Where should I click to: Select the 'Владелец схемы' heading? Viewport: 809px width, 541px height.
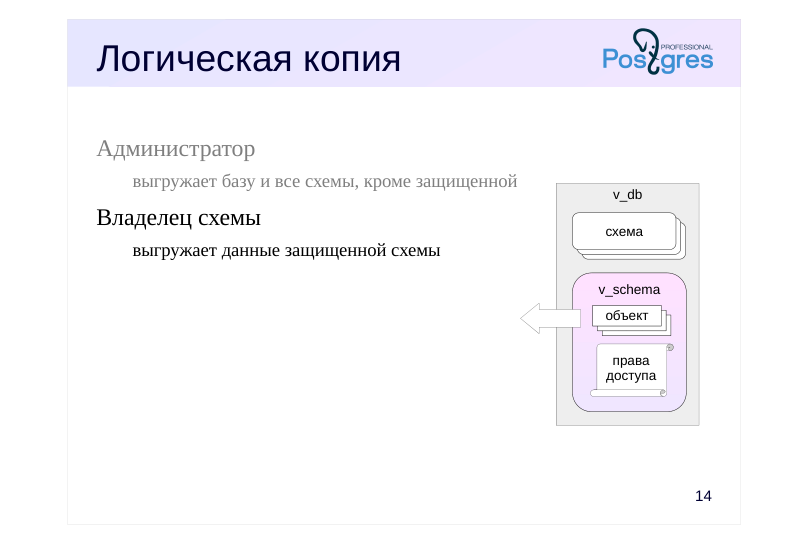tap(179, 218)
